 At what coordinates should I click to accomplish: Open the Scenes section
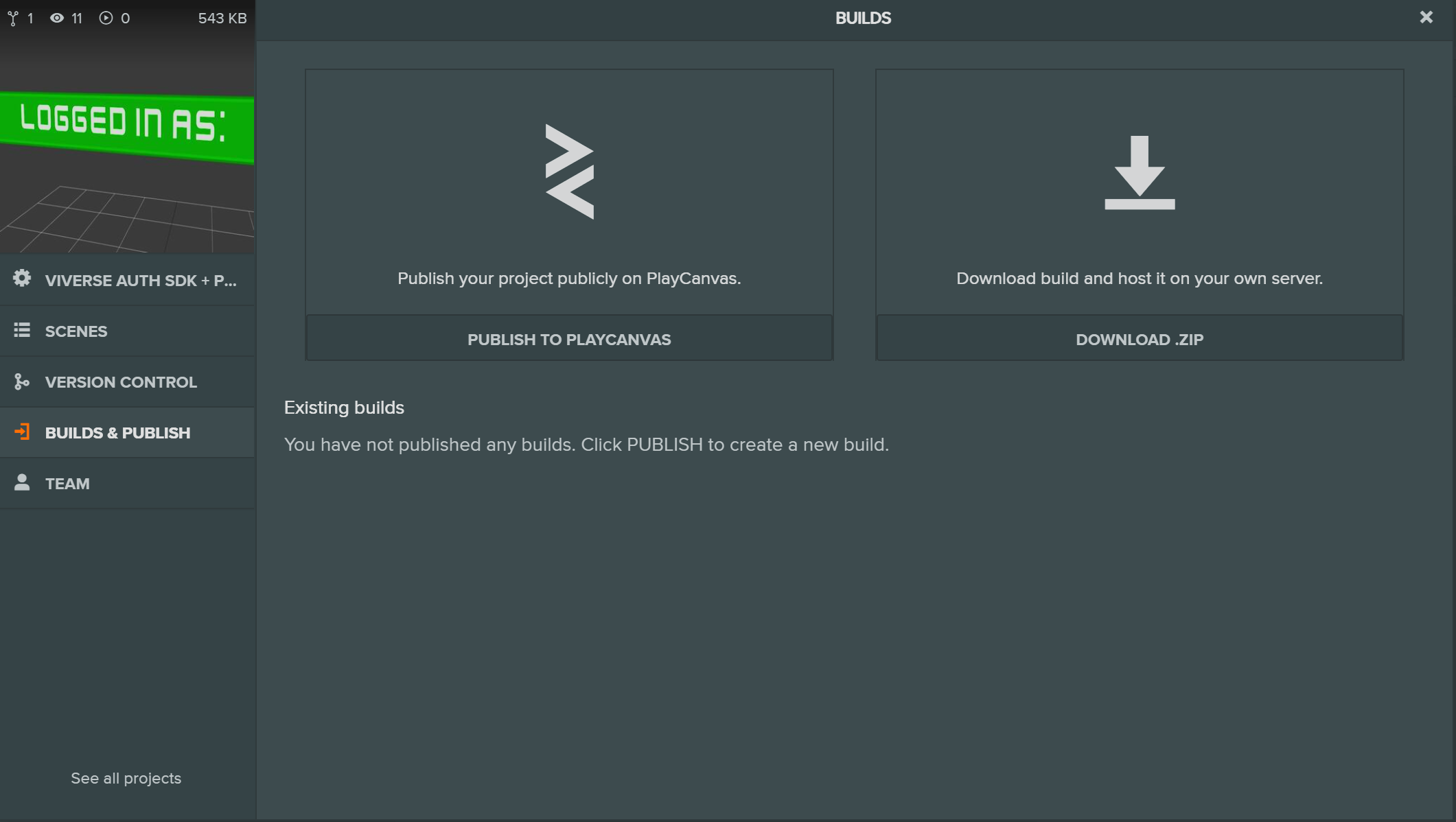pos(76,331)
